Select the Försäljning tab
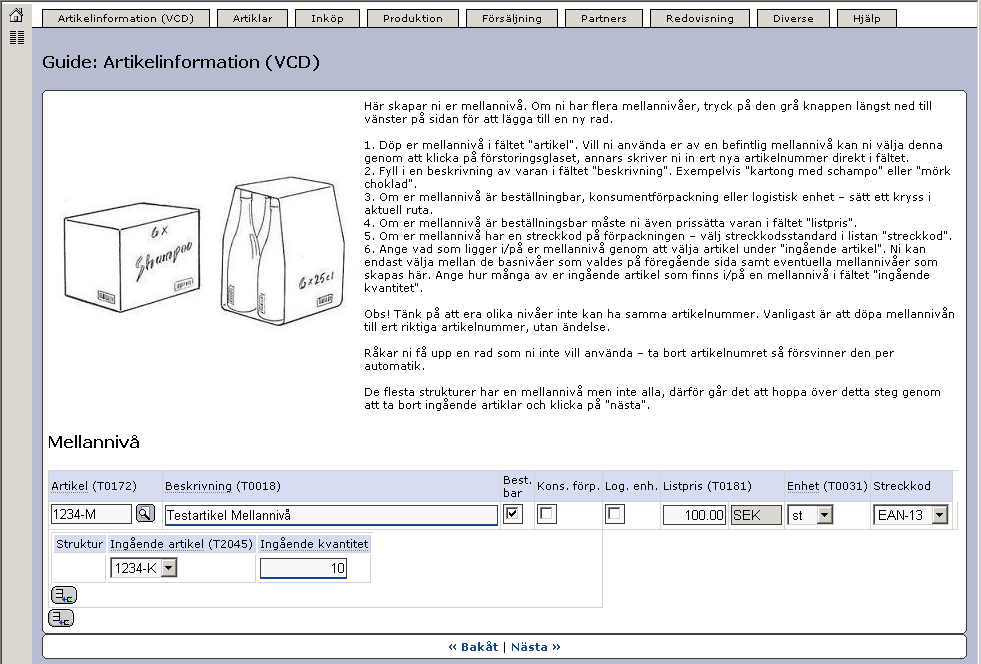This screenshot has width=981, height=664. coord(512,18)
